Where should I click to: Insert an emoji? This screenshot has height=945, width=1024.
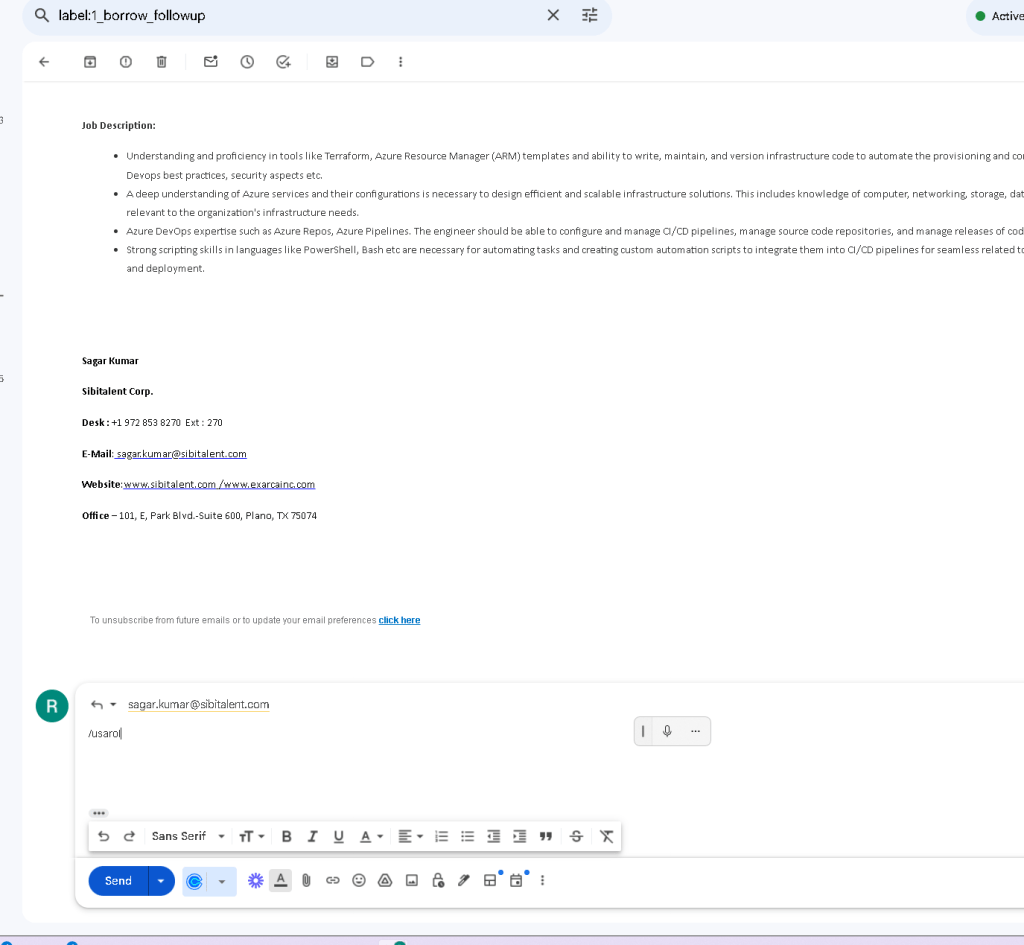pos(359,881)
